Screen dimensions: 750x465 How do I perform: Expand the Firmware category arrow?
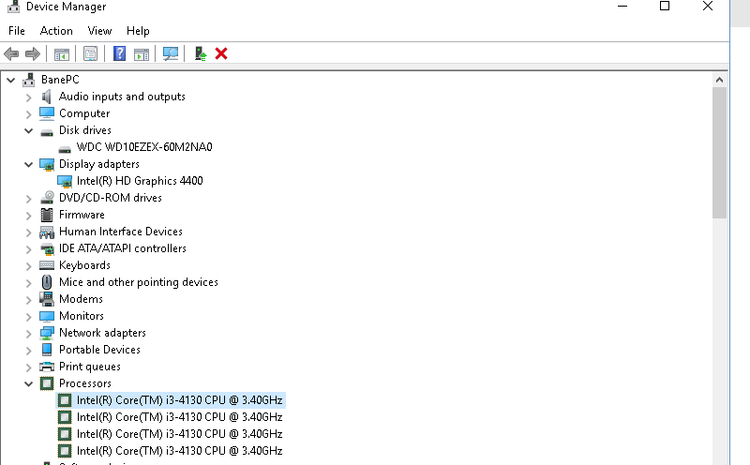(29, 215)
